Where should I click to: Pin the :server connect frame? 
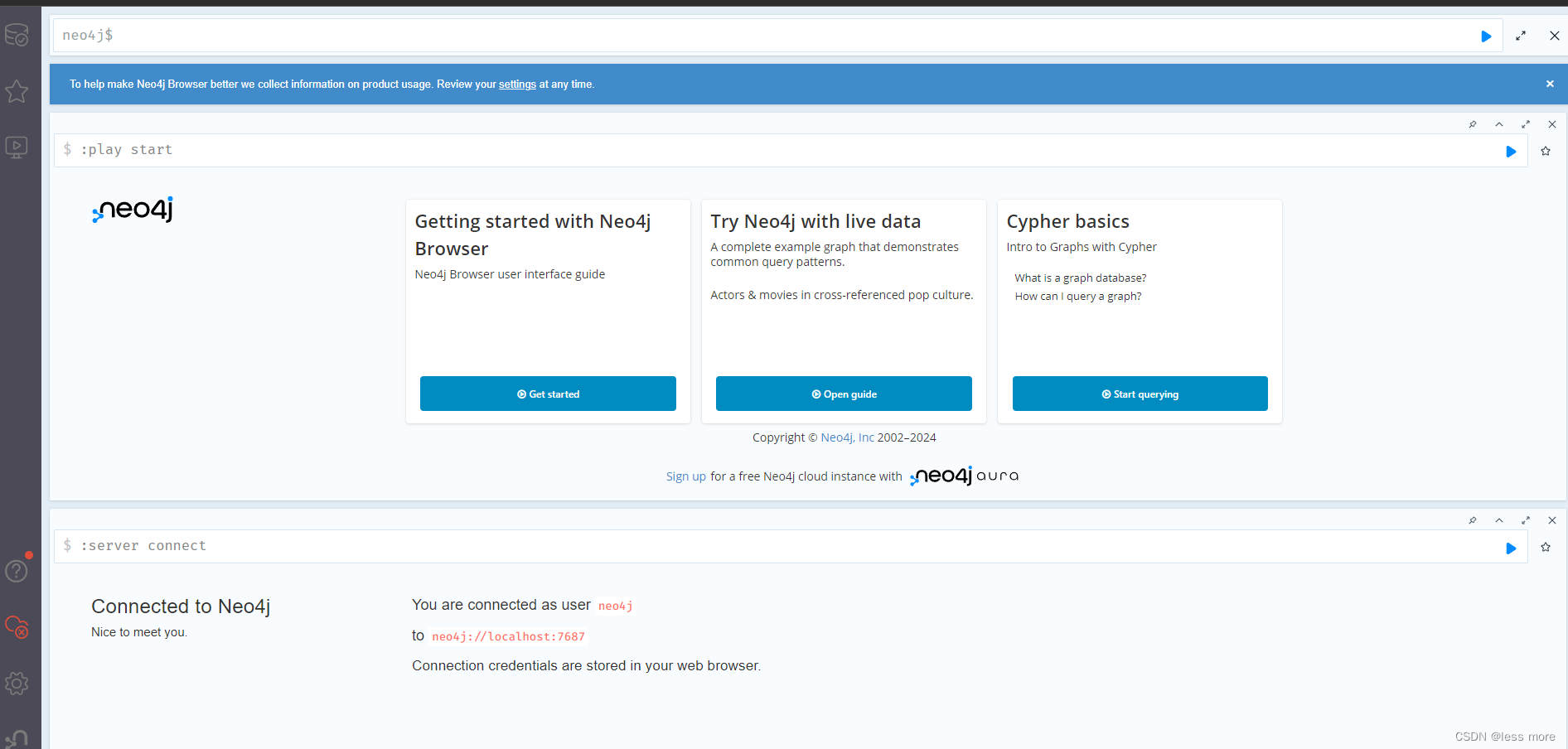pyautogui.click(x=1473, y=520)
